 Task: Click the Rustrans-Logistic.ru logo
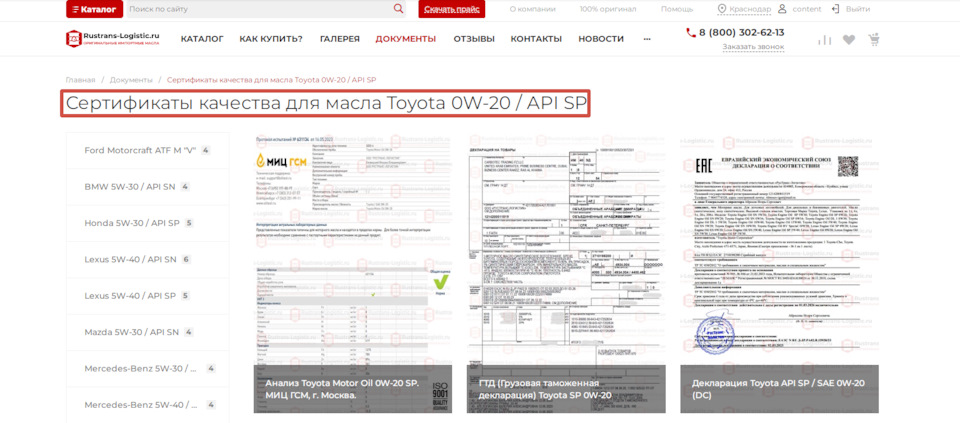(113, 39)
